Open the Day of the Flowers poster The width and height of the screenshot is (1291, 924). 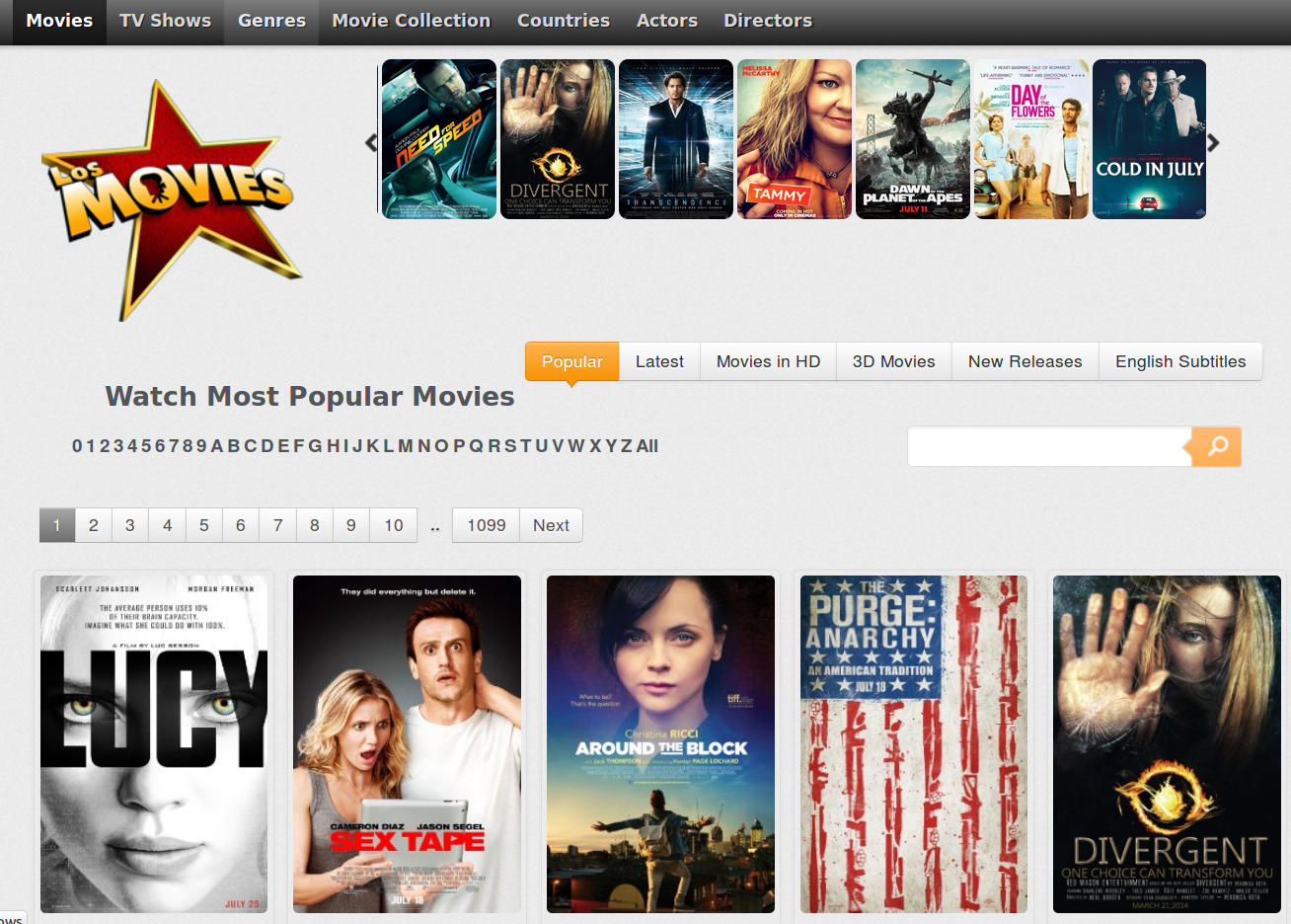coord(1031,139)
